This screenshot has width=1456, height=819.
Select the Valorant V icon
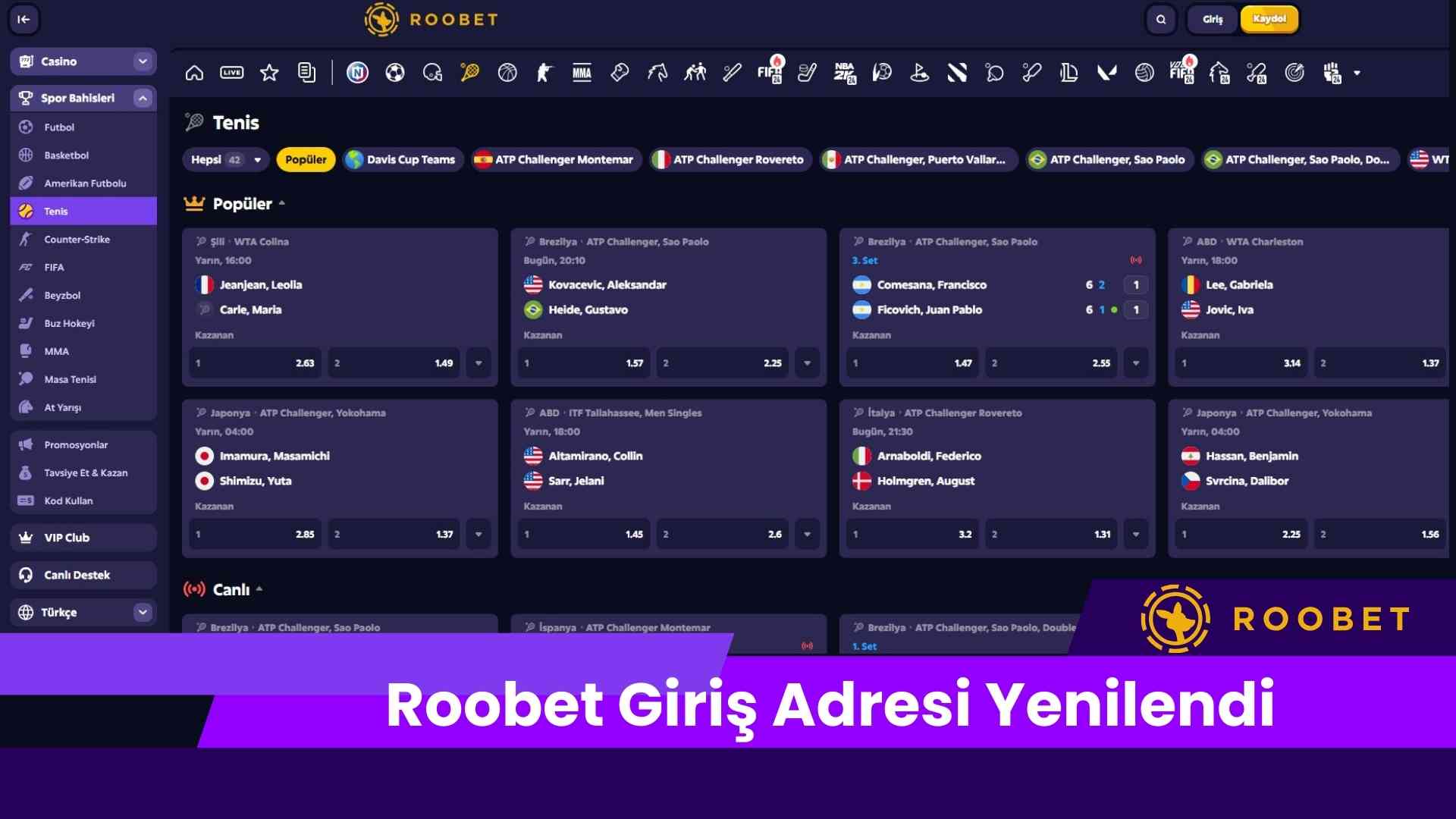point(1106,73)
